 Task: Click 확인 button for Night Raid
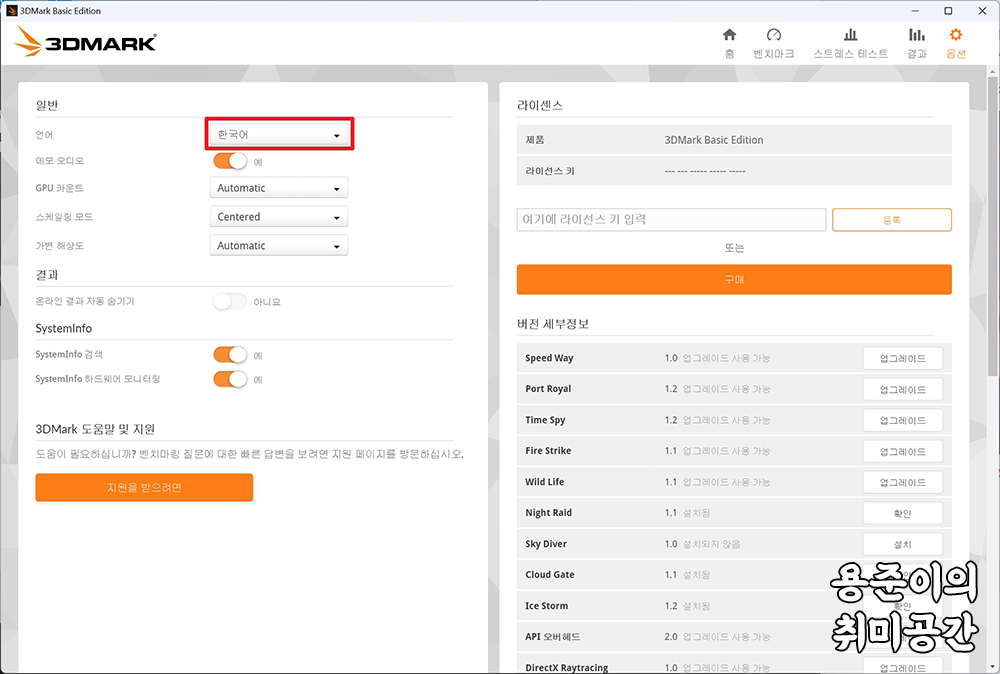click(902, 513)
